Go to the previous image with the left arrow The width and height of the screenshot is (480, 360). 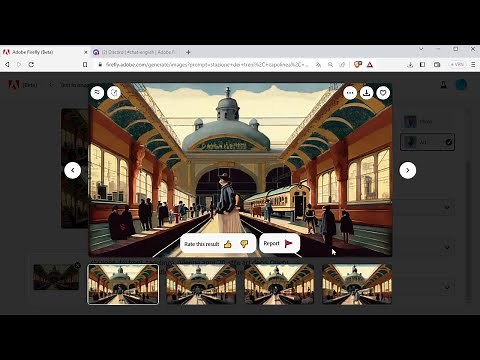click(x=72, y=170)
